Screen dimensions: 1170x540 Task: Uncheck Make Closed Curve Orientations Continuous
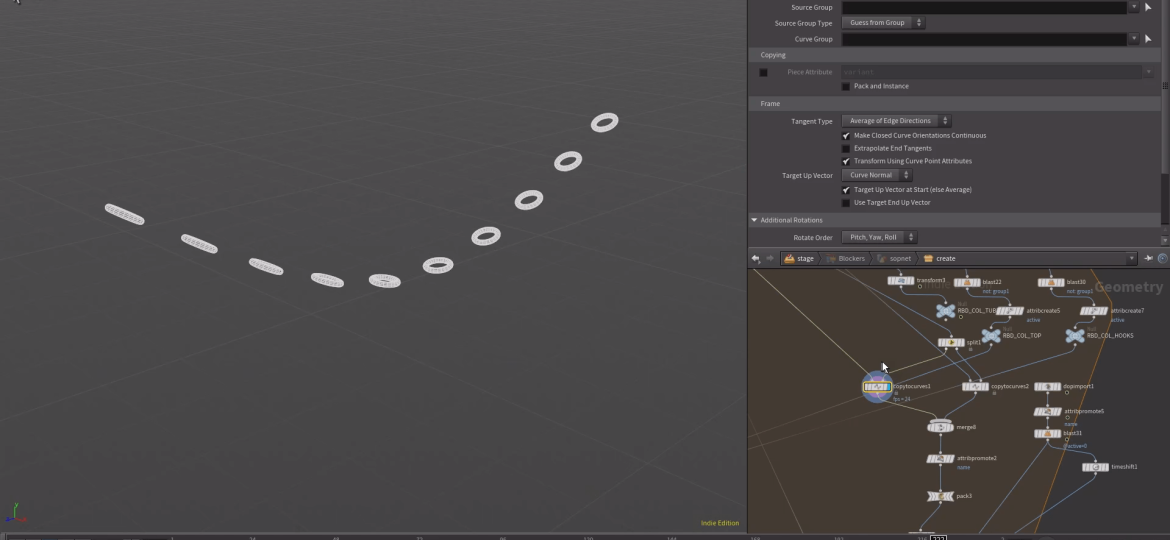pos(846,135)
